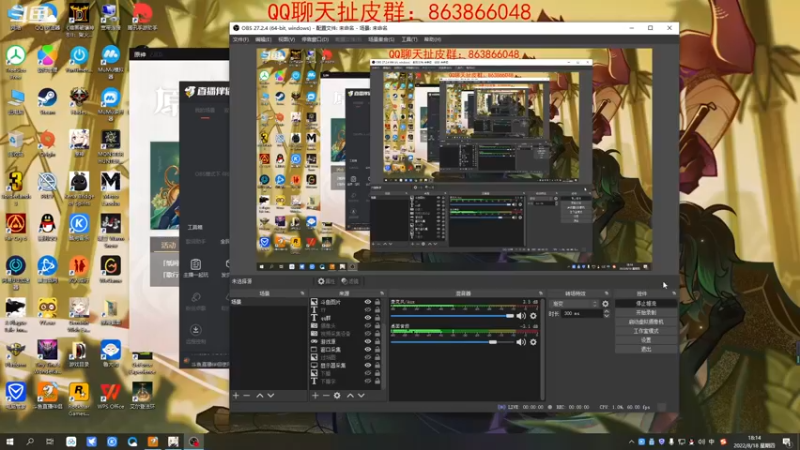Click the 停止推流 stop streaming button
This screenshot has width=800, height=450.
click(x=646, y=304)
